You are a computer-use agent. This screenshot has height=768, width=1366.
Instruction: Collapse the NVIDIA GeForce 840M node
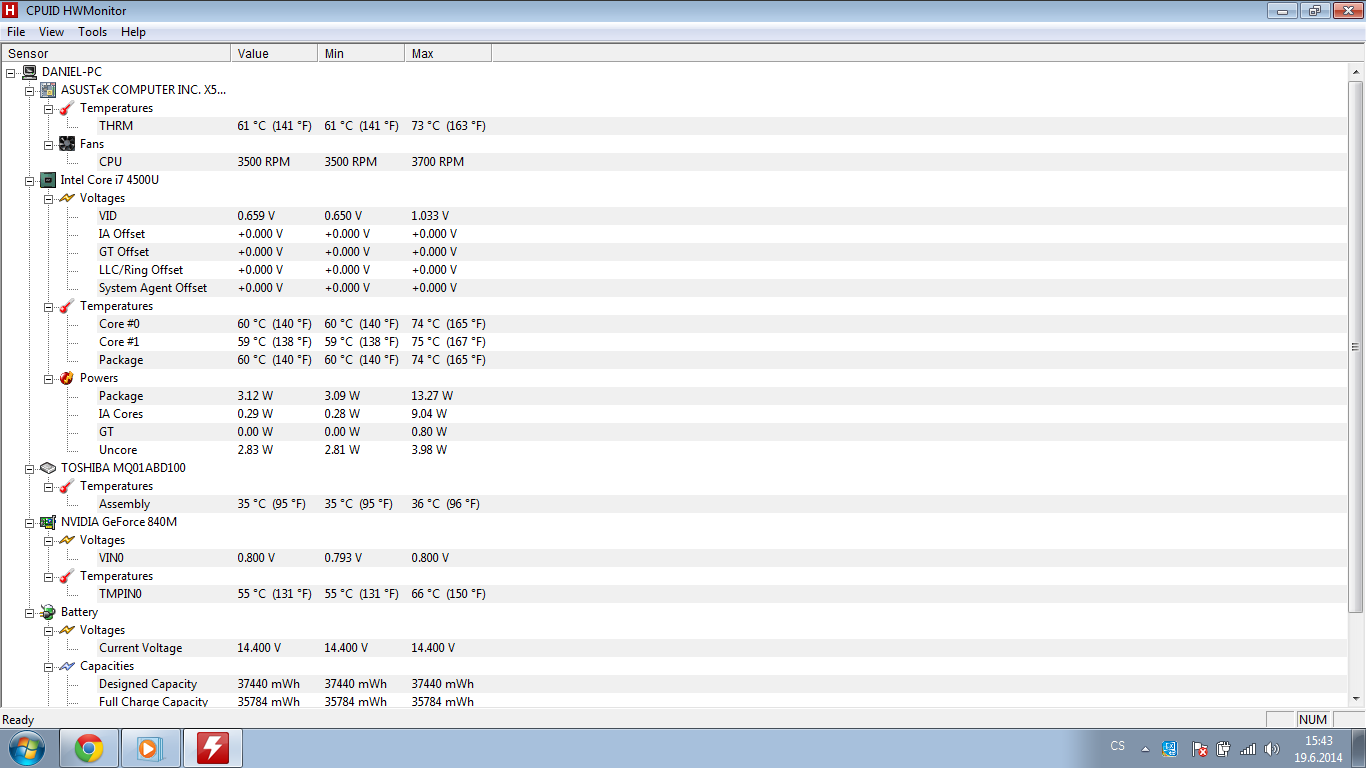(x=29, y=522)
